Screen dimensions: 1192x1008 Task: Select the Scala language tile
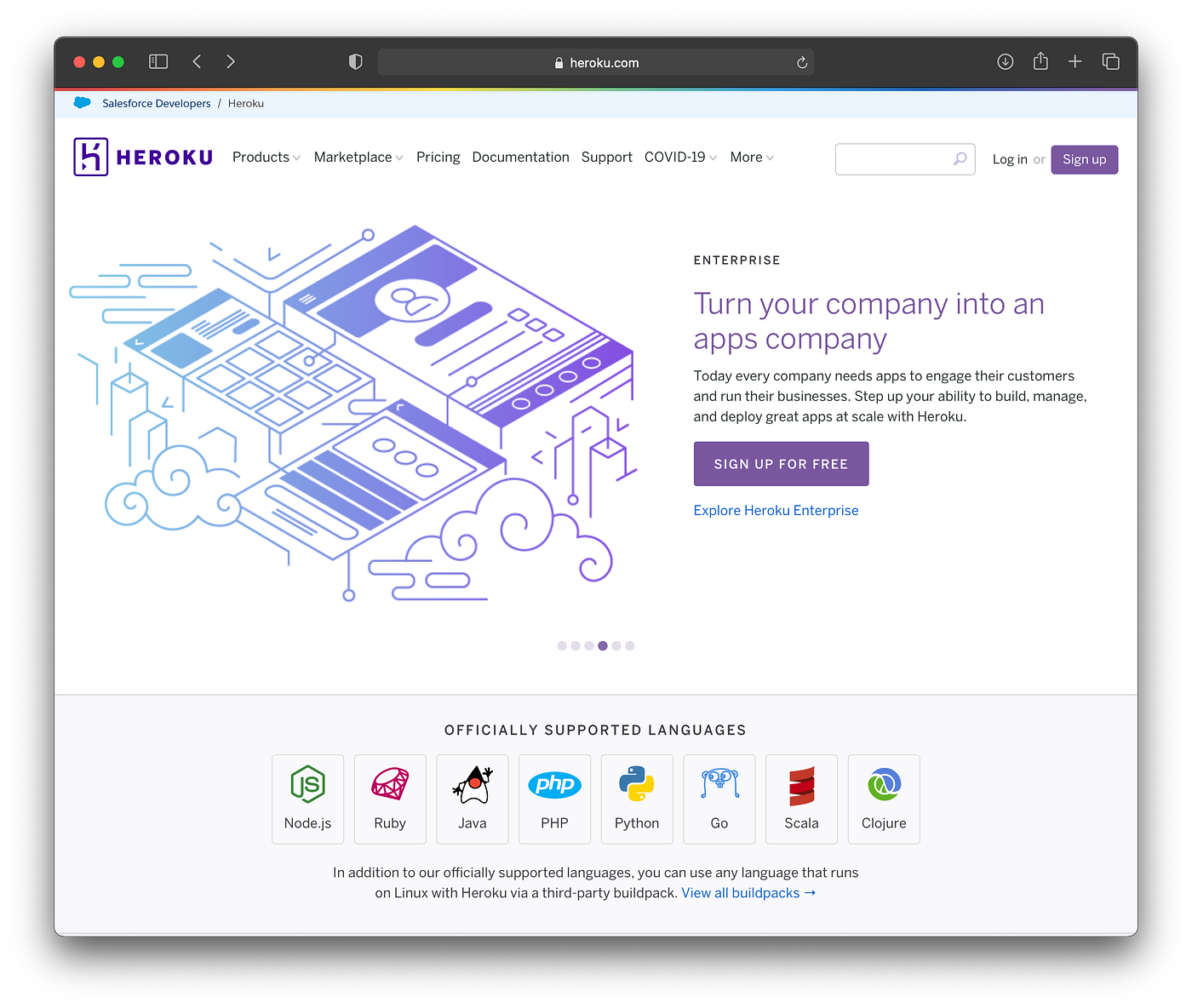(801, 799)
